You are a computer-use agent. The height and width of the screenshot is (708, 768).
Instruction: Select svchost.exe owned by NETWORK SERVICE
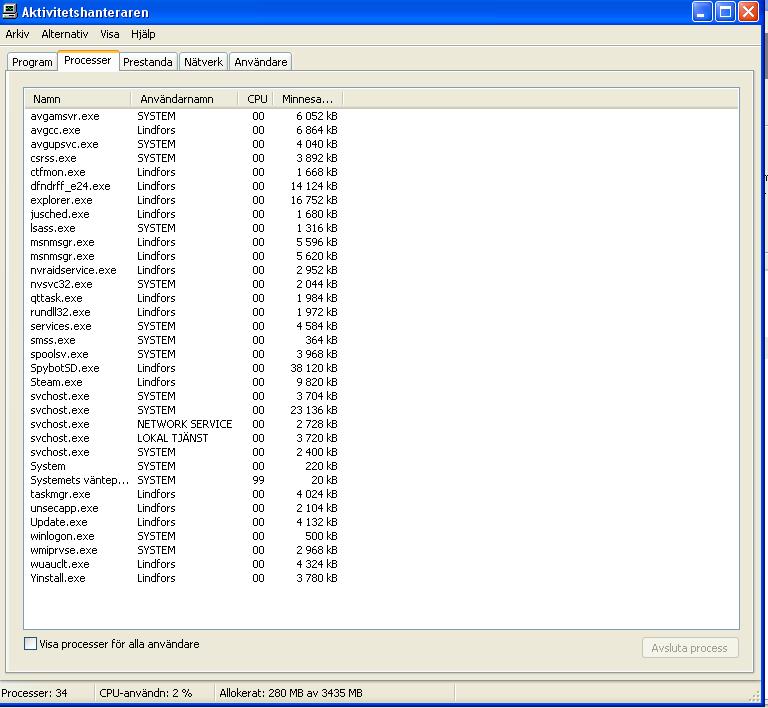pyautogui.click(x=184, y=424)
